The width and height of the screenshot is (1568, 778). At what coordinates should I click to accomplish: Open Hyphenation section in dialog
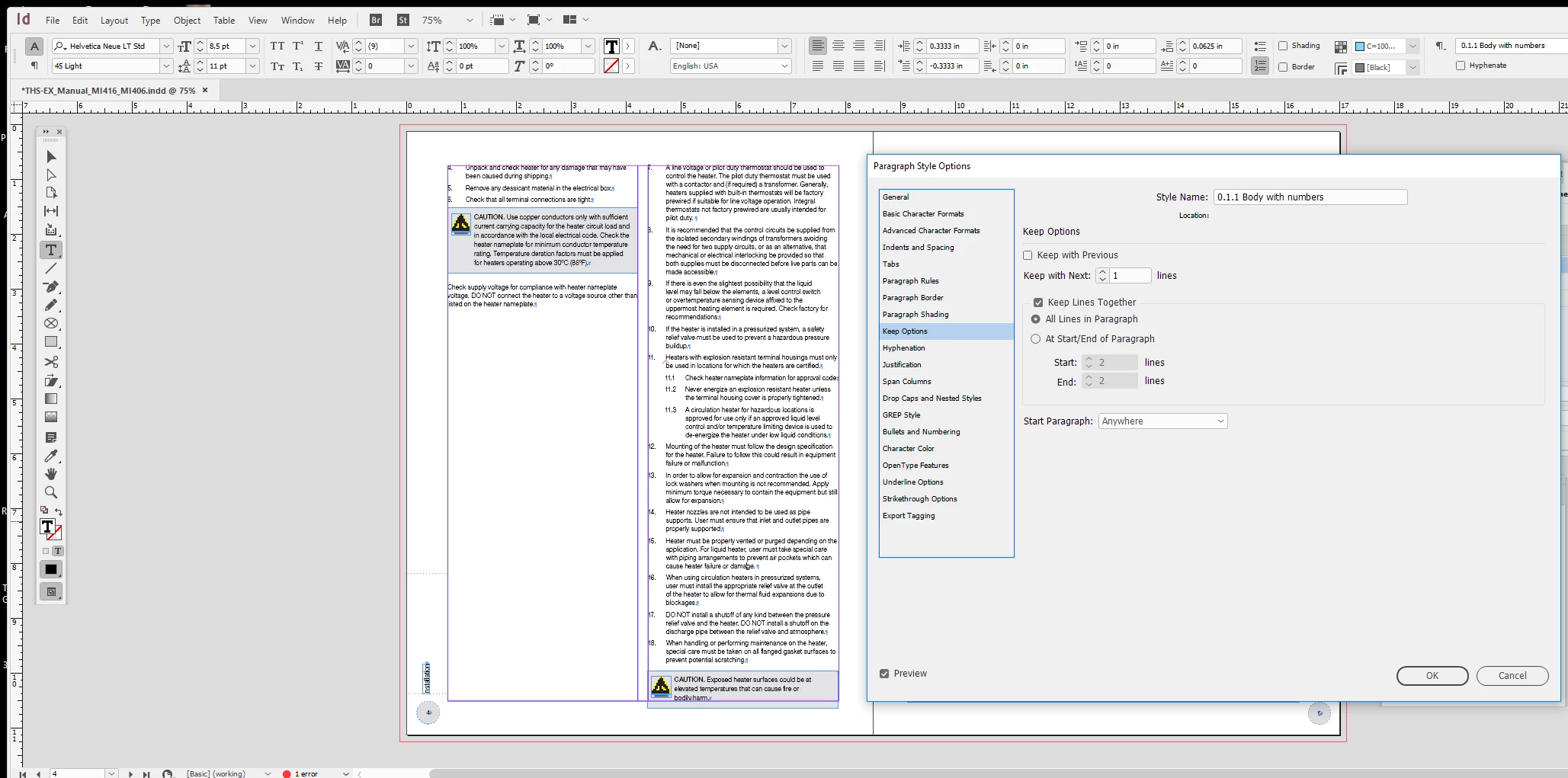pos(946,348)
